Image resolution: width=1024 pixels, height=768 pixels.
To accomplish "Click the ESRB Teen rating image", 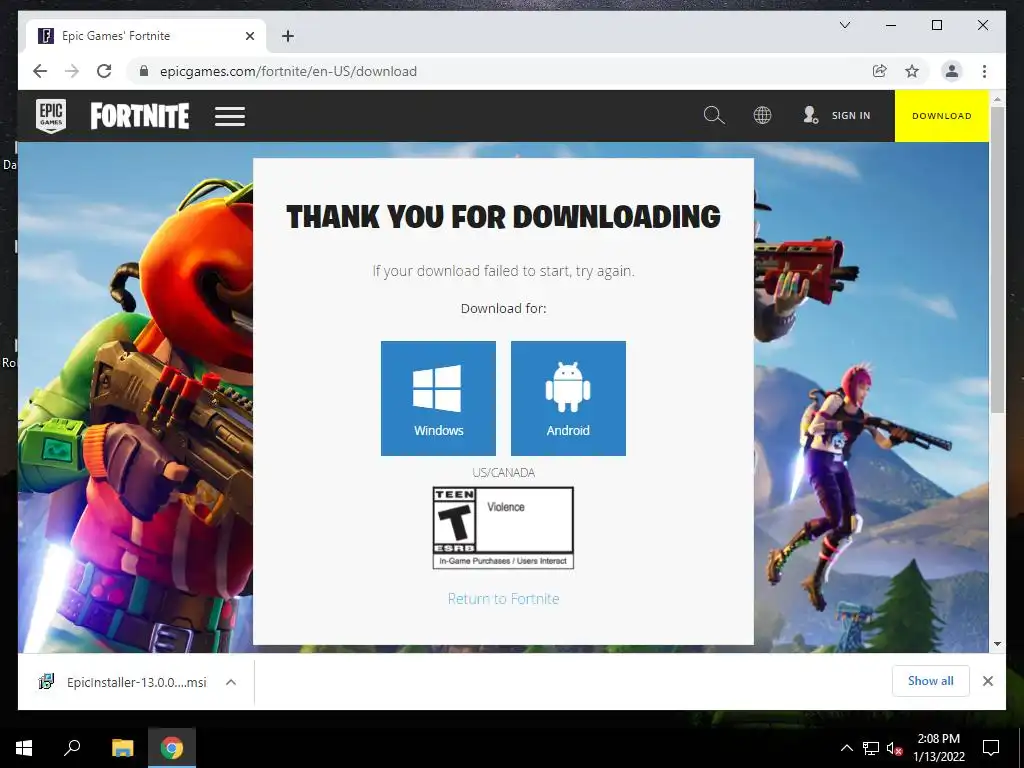I will pos(504,528).
